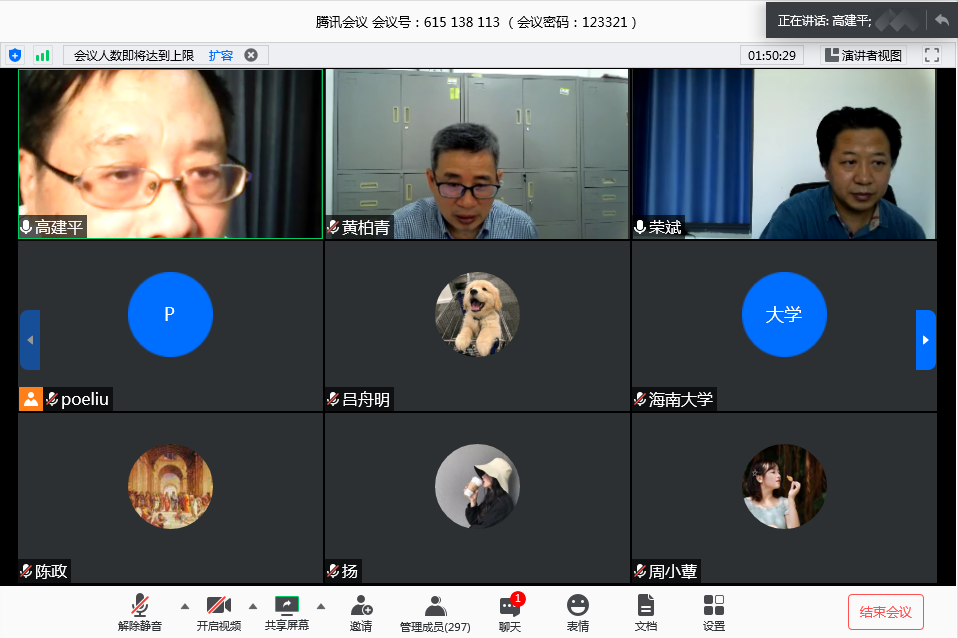Dismiss the participant limit notification

coord(251,55)
